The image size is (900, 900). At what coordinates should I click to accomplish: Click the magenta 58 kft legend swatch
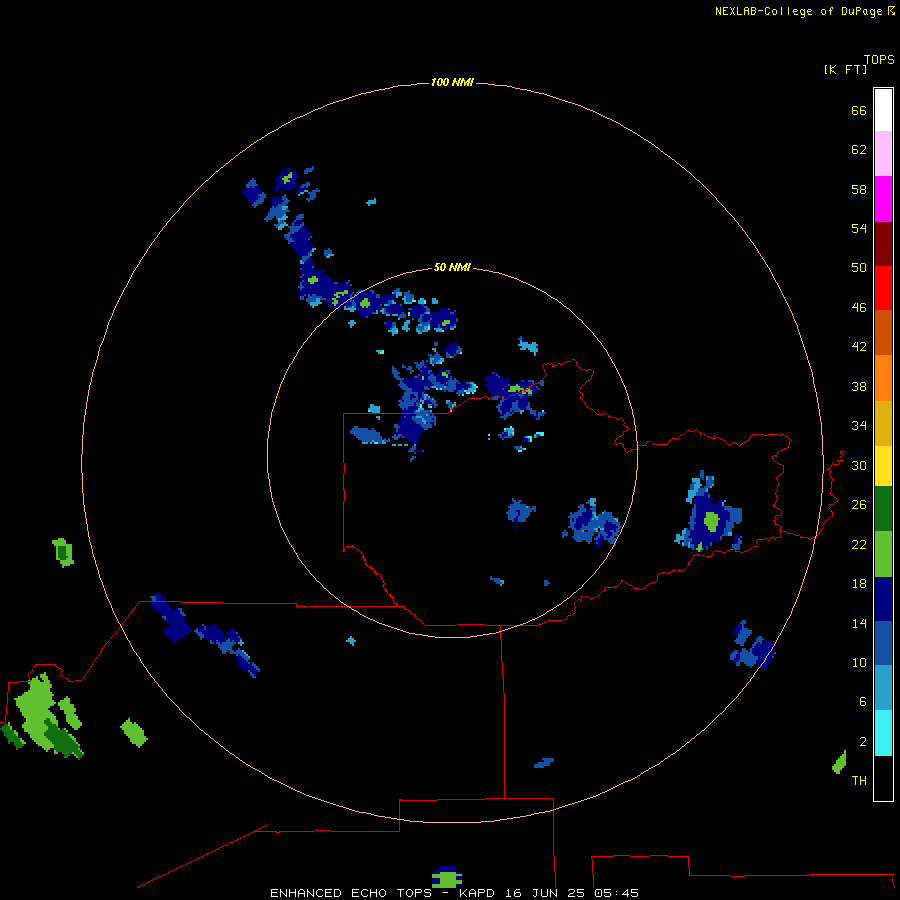[x=883, y=199]
